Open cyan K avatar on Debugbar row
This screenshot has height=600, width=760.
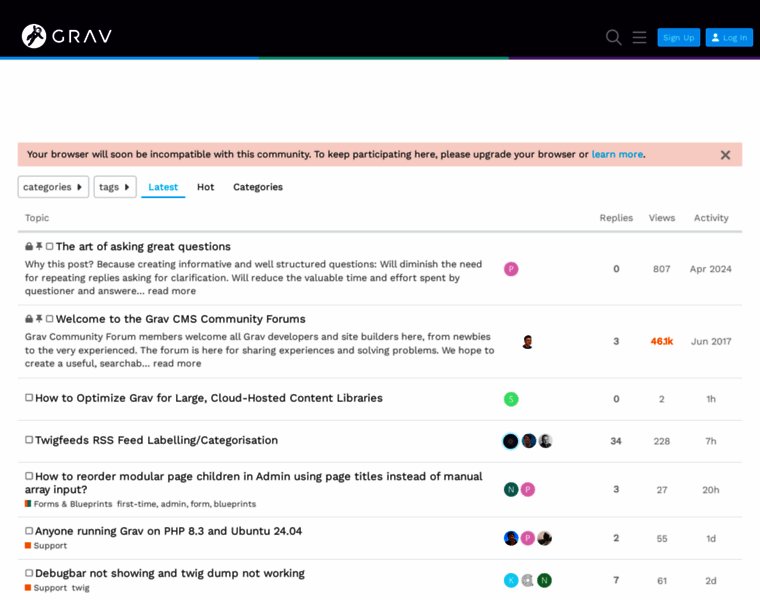[x=511, y=580]
